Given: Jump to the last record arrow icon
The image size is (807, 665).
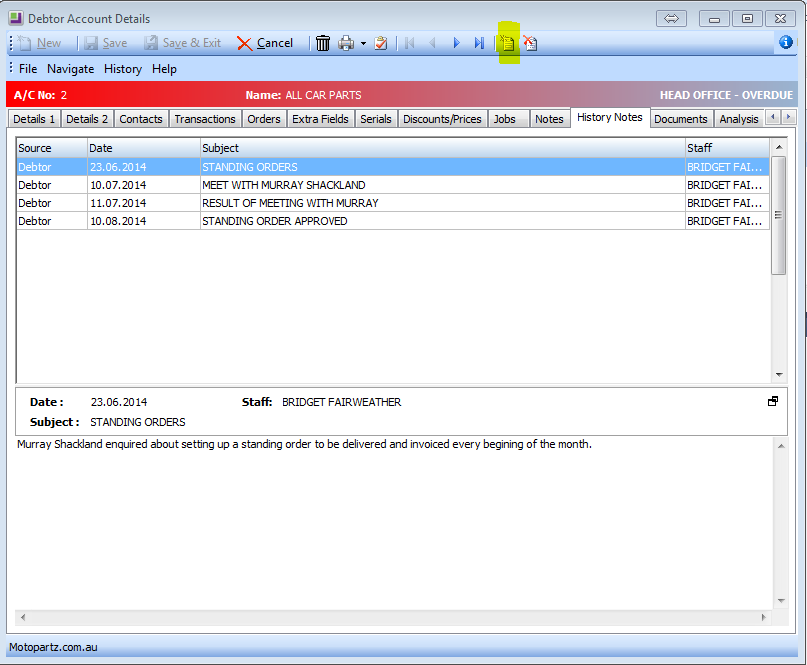Looking at the screenshot, I should [x=479, y=43].
